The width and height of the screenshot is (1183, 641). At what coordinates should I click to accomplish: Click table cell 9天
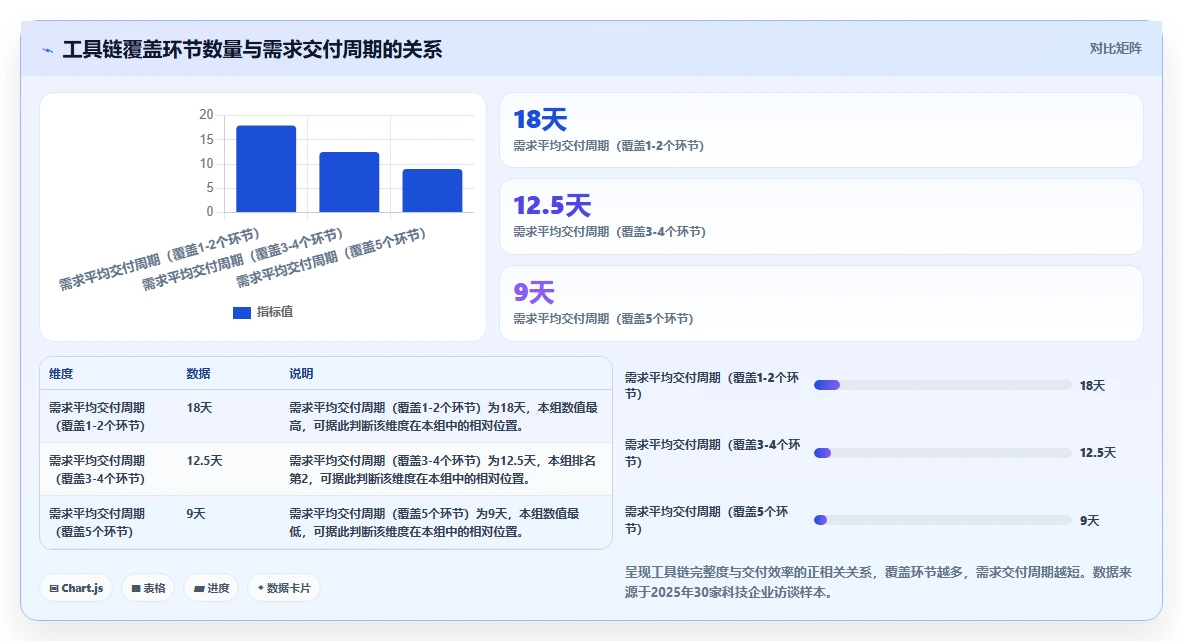(x=195, y=514)
